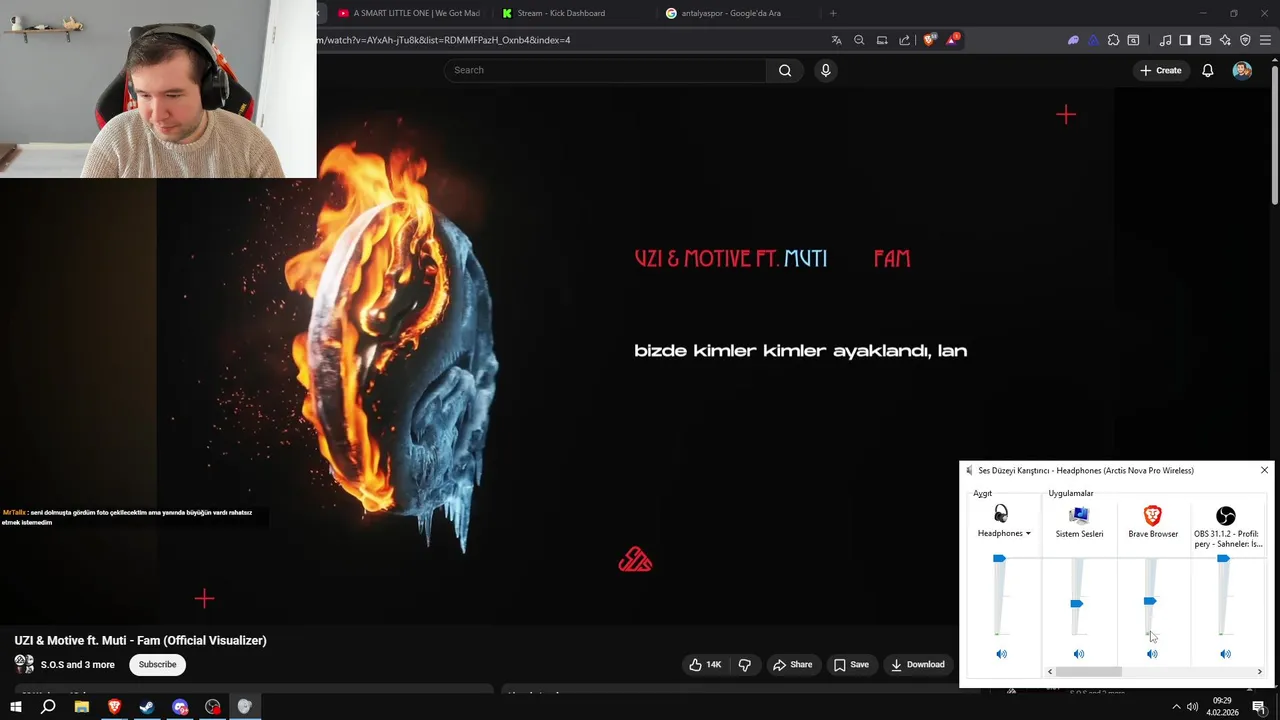Adjust the Headphones volume slider handle
The height and width of the screenshot is (720, 1280).
999,559
